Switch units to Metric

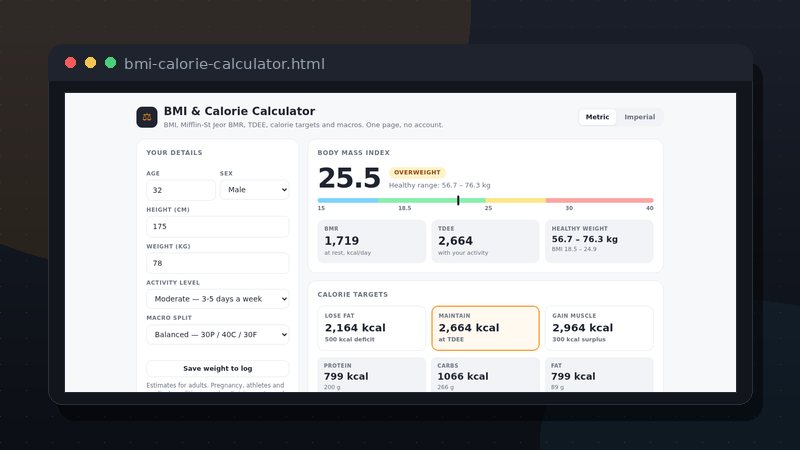(x=597, y=117)
